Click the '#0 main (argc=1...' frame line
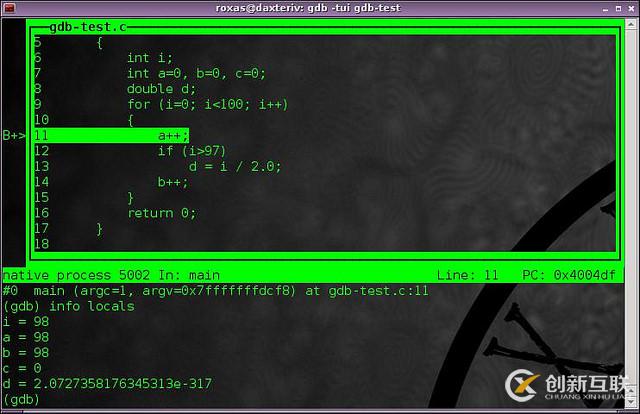Viewport: 640px width, 414px height. pyautogui.click(x=216, y=291)
